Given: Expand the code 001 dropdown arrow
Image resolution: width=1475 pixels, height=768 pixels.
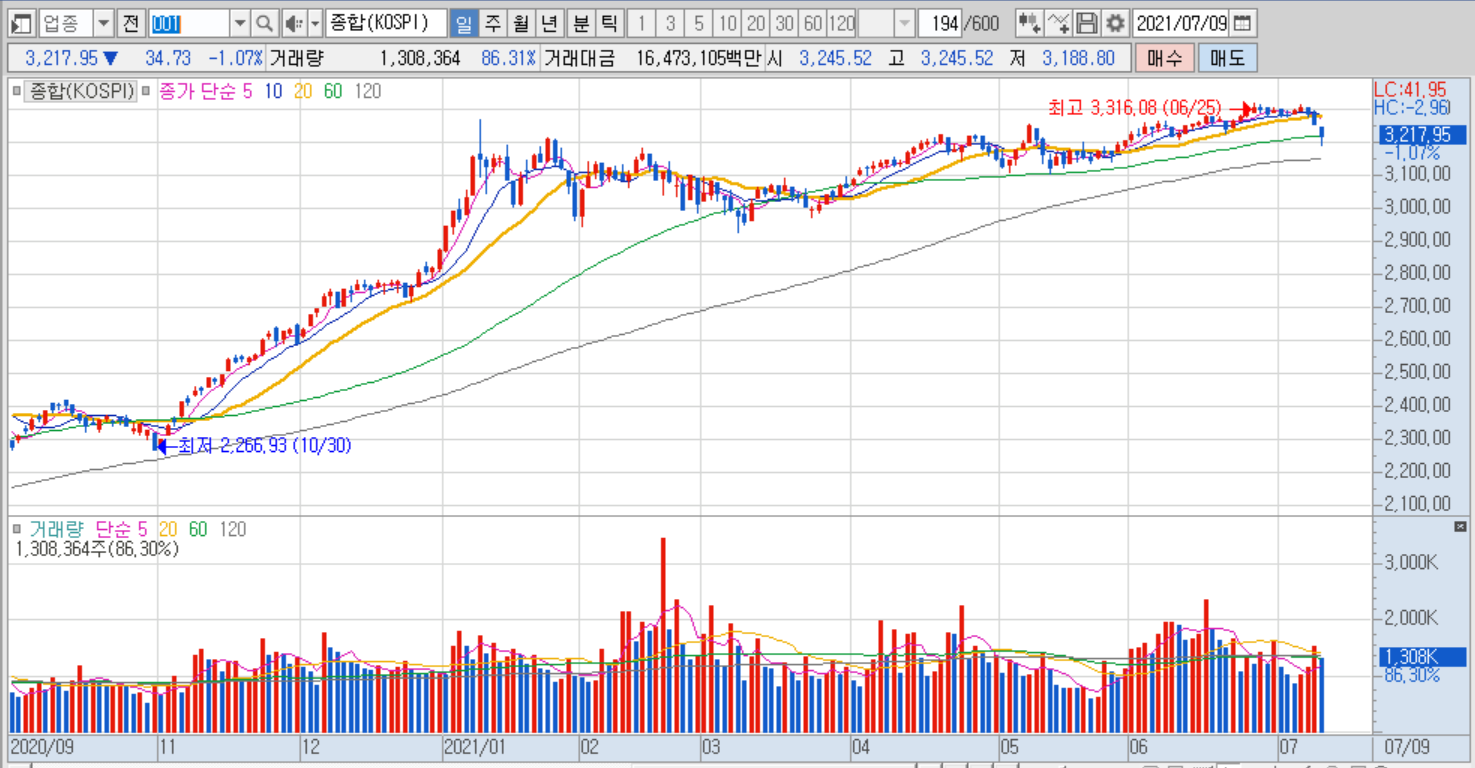Looking at the screenshot, I should pyautogui.click(x=240, y=23).
